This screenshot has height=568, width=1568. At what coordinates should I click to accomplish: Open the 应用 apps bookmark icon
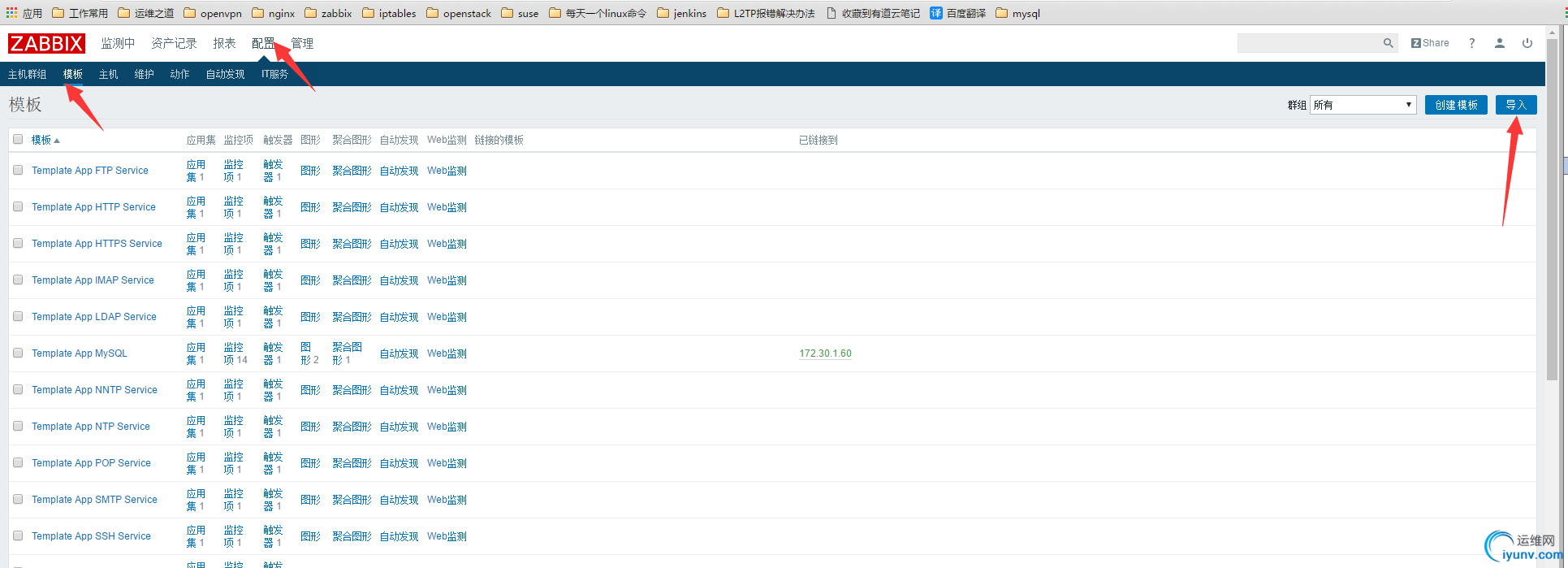click(x=24, y=13)
